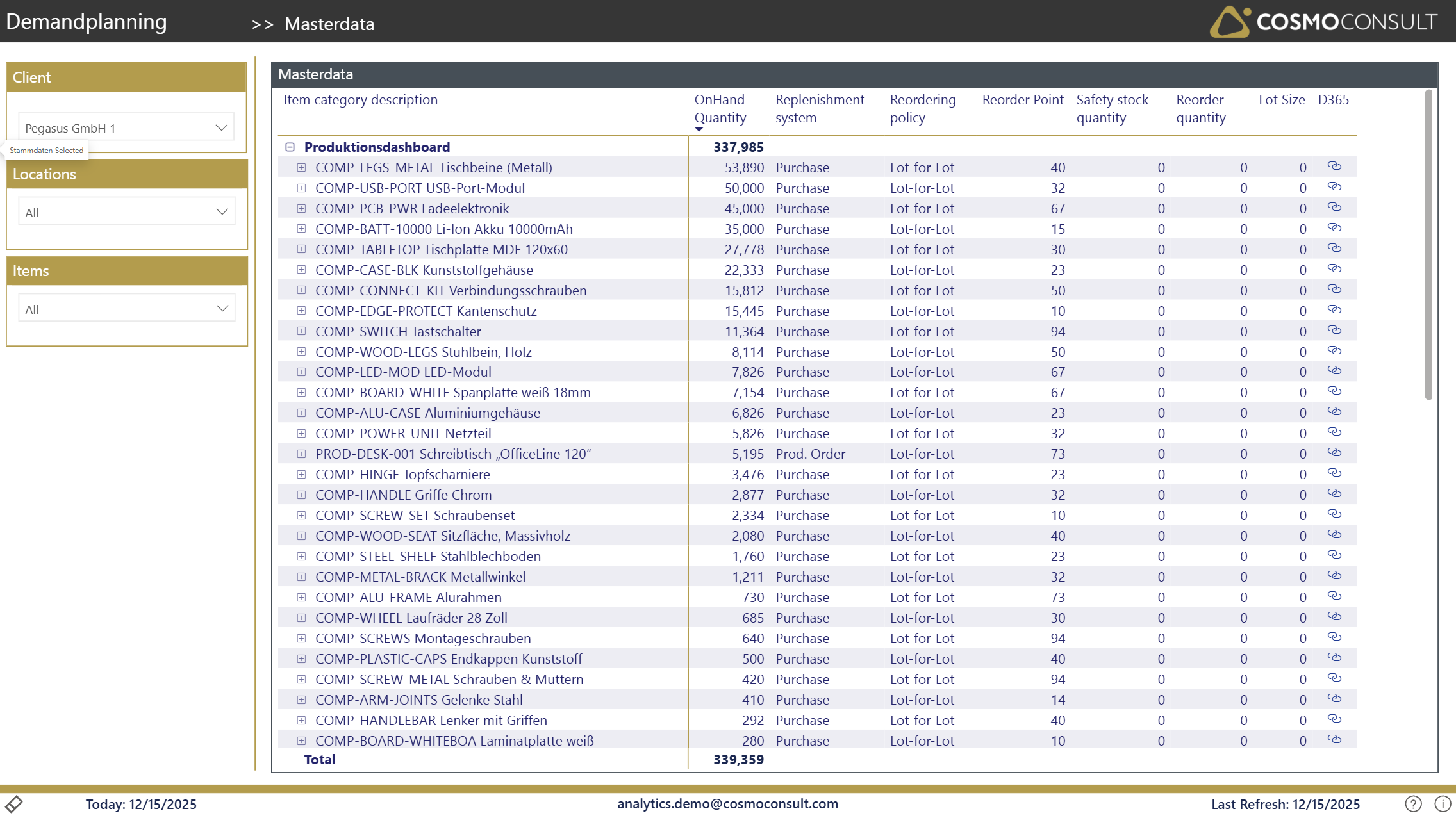
Task: Sort by OnHand Quantity column header
Action: coord(720,108)
